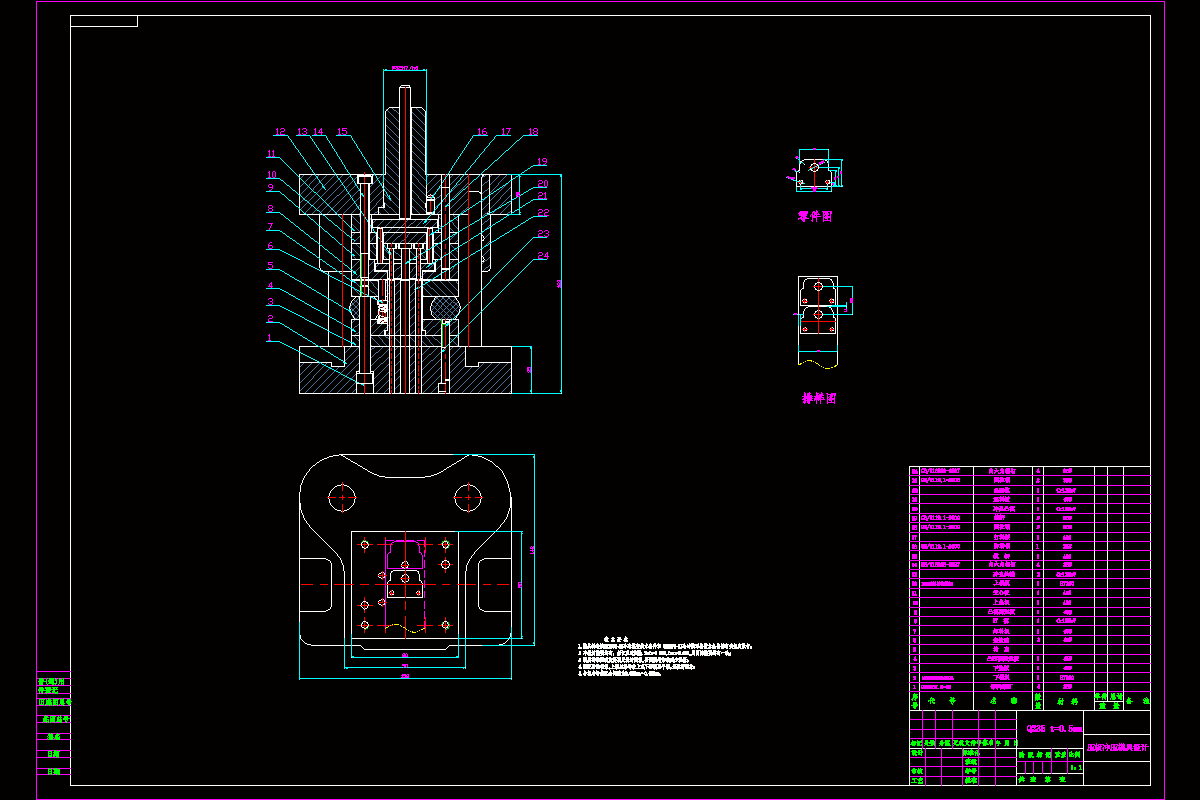Viewport: 1200px width, 800px height.
Task: Click the 1:1 scale value
Action: pyautogui.click(x=1076, y=768)
